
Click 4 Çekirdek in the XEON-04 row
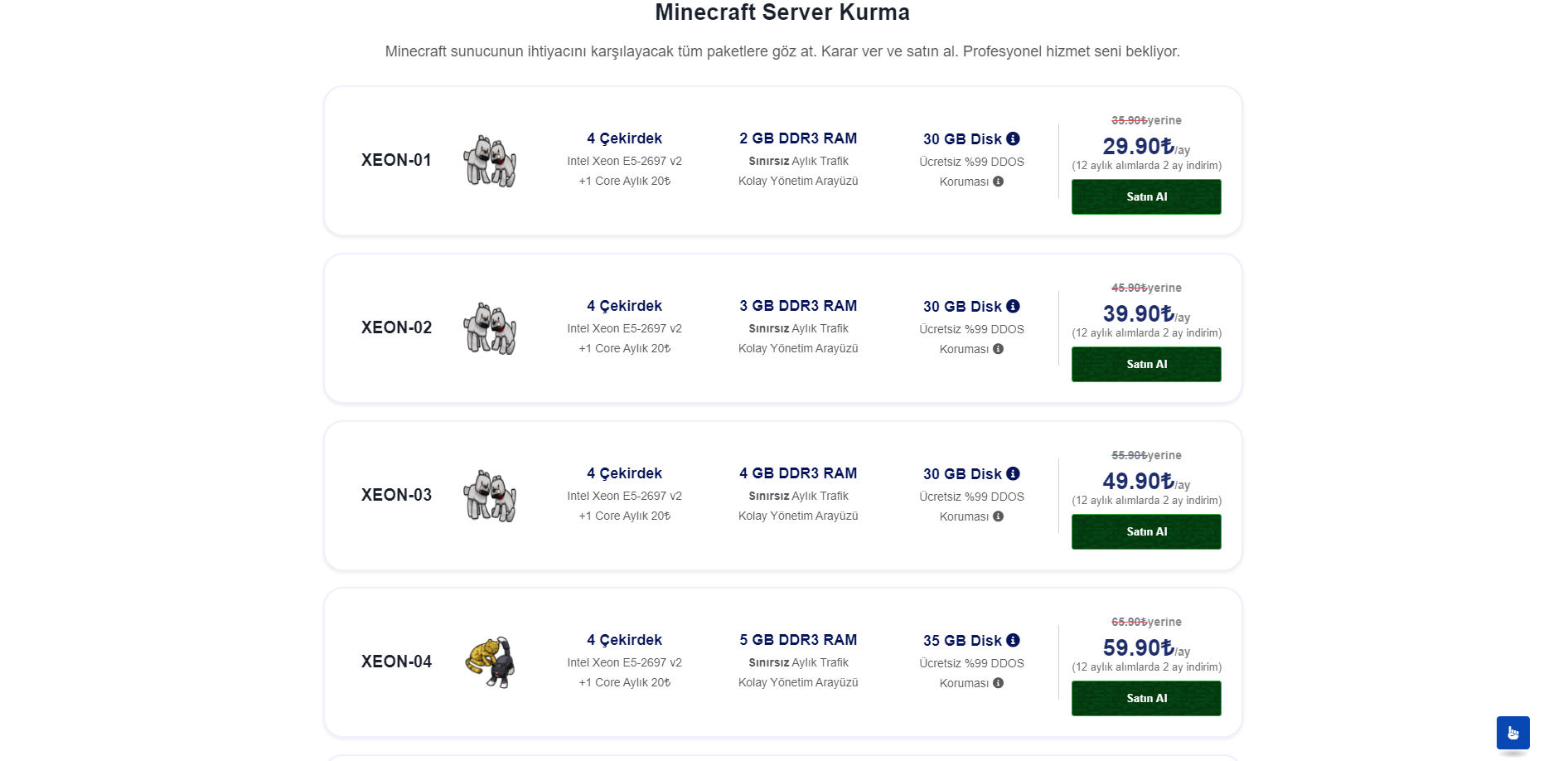point(624,640)
